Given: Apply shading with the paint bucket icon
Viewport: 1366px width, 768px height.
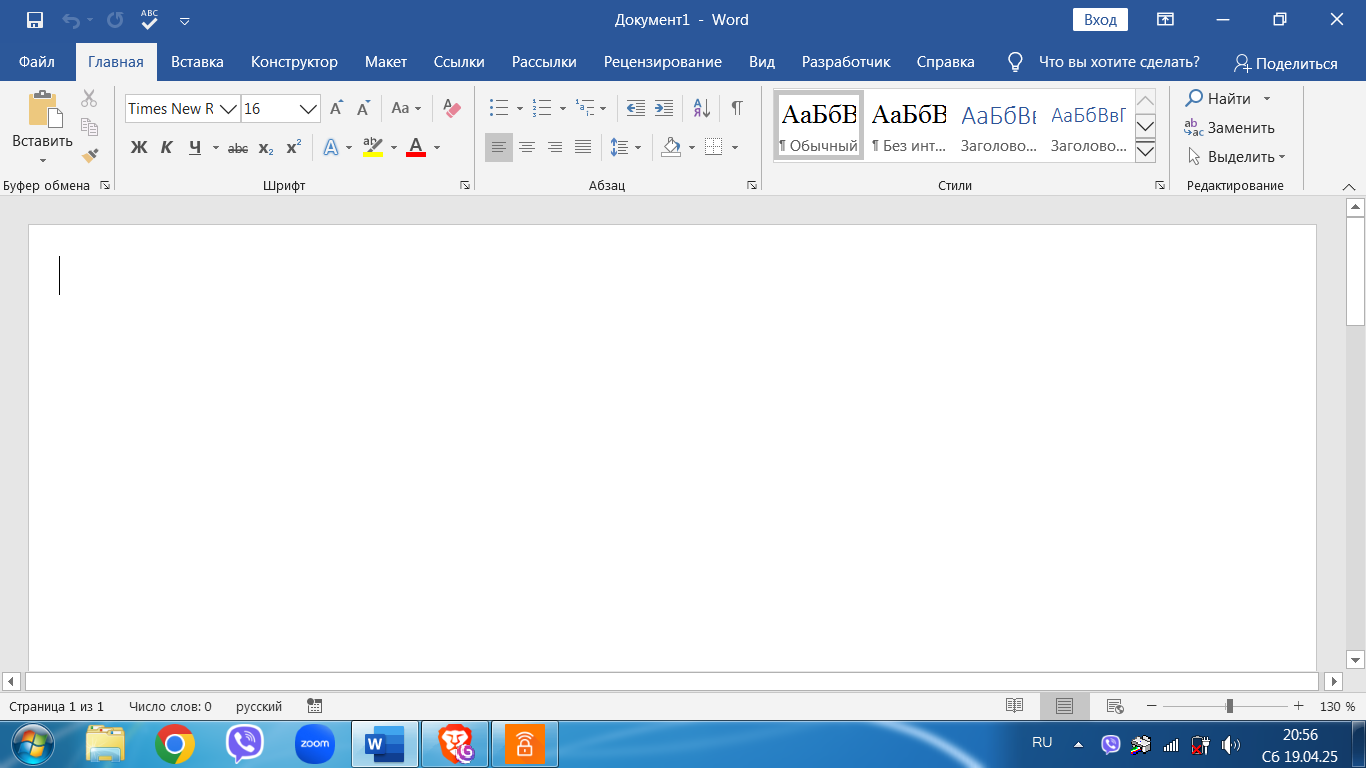Looking at the screenshot, I should (x=671, y=147).
